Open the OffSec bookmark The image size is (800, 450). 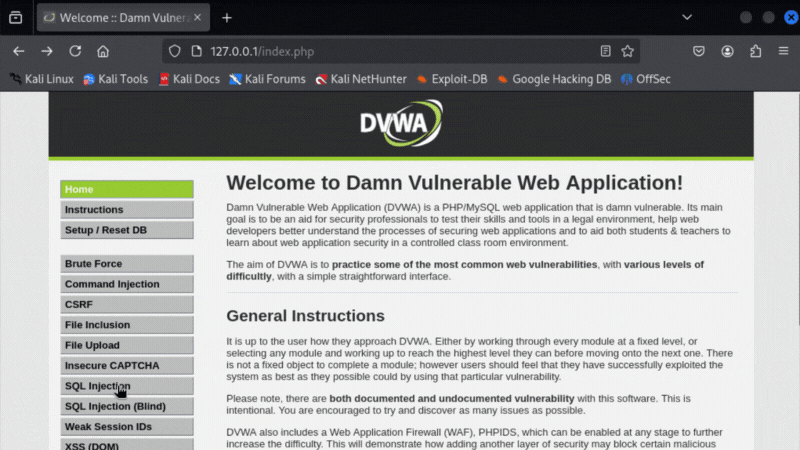click(x=646, y=79)
